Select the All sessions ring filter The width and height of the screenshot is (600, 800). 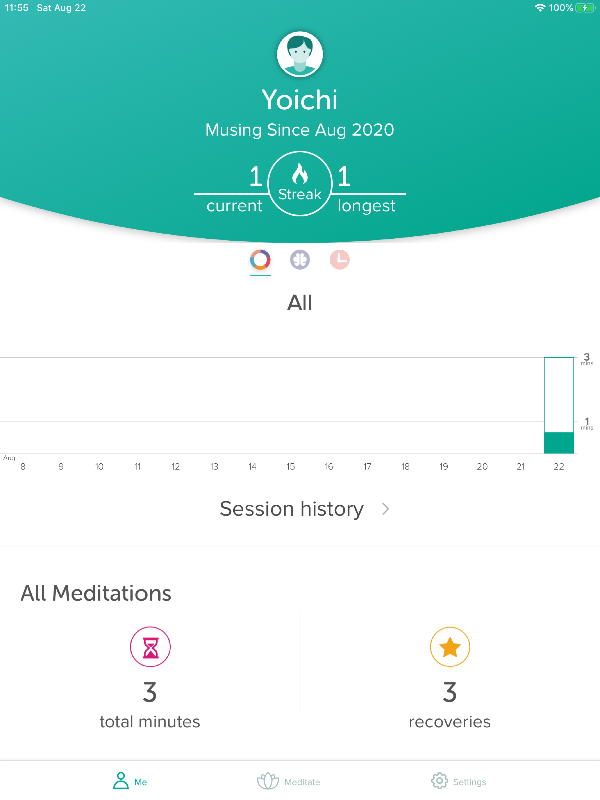(260, 260)
